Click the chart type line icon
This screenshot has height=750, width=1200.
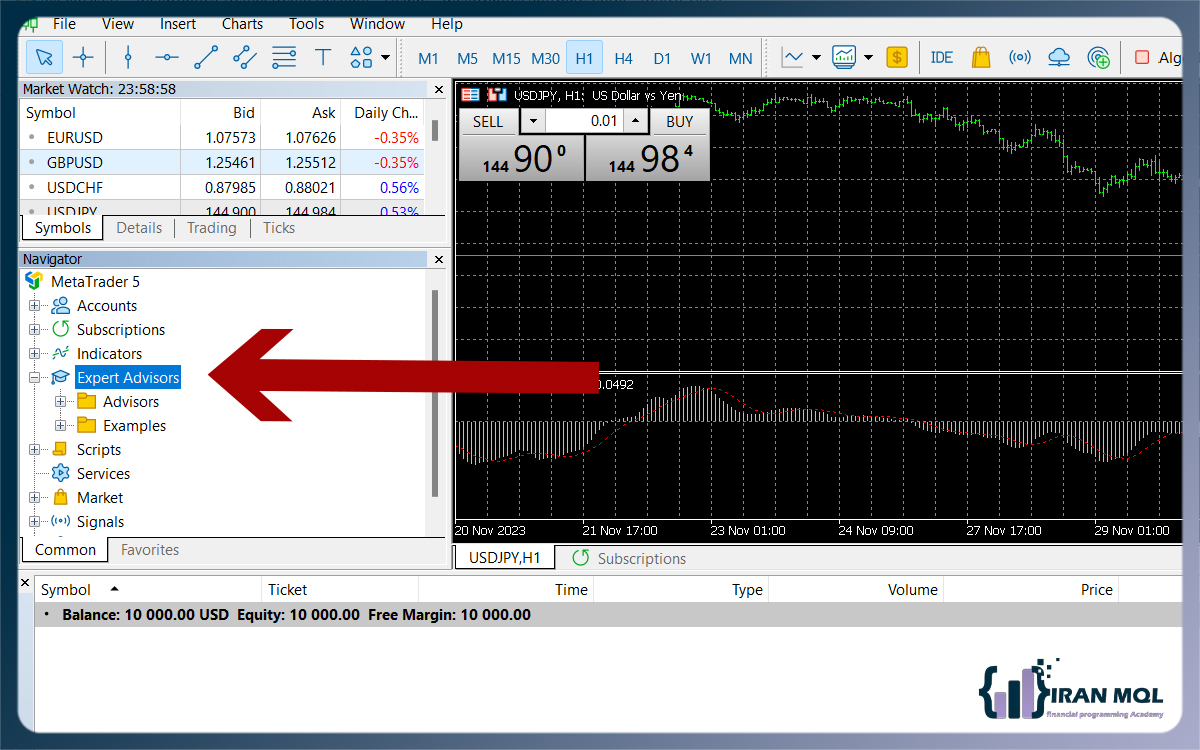pyautogui.click(x=793, y=57)
